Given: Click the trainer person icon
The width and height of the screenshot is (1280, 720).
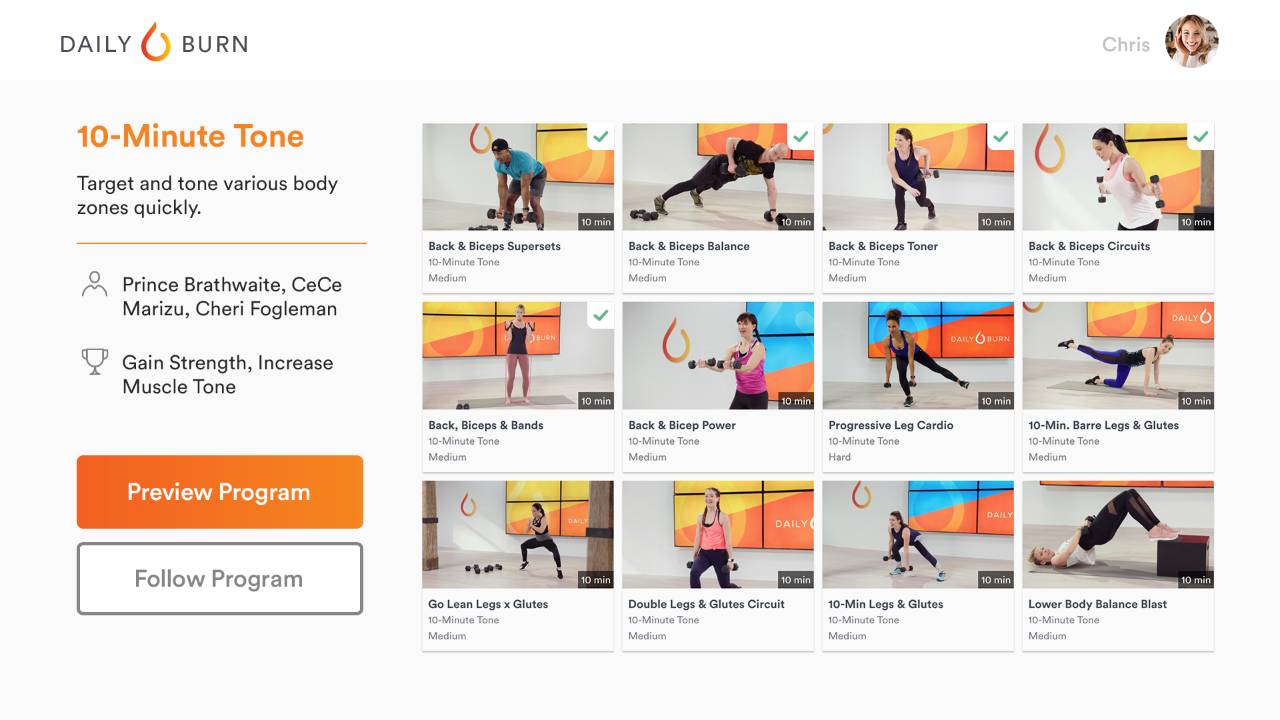Looking at the screenshot, I should 94,284.
